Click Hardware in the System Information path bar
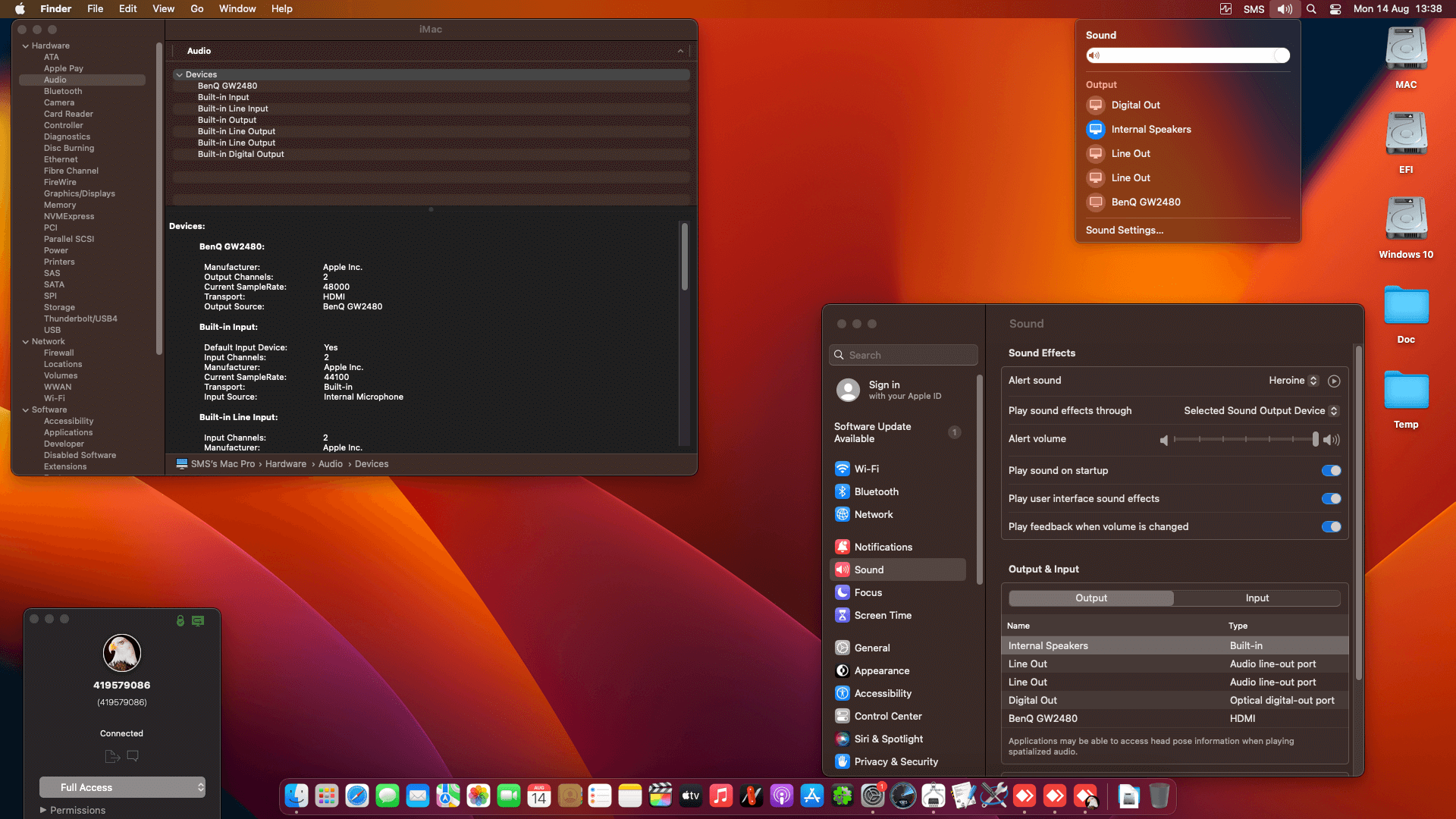 pyautogui.click(x=286, y=464)
